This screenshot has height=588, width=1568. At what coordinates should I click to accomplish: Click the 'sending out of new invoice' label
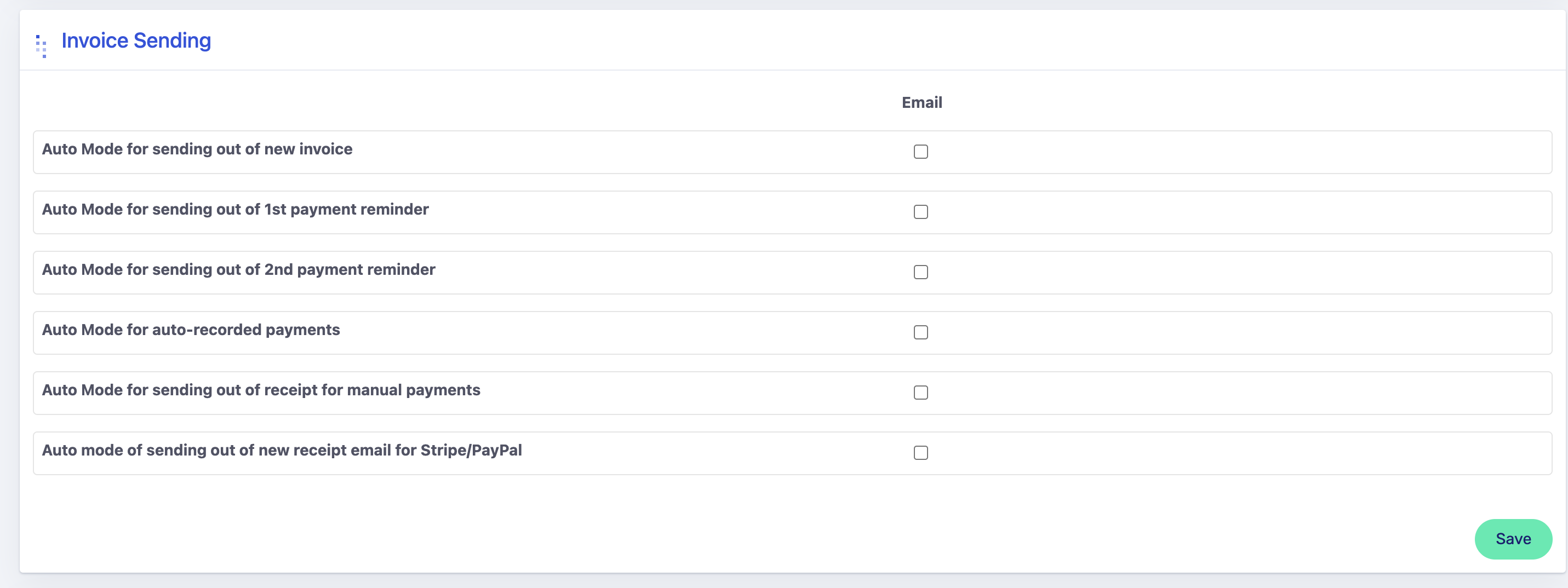tap(197, 149)
